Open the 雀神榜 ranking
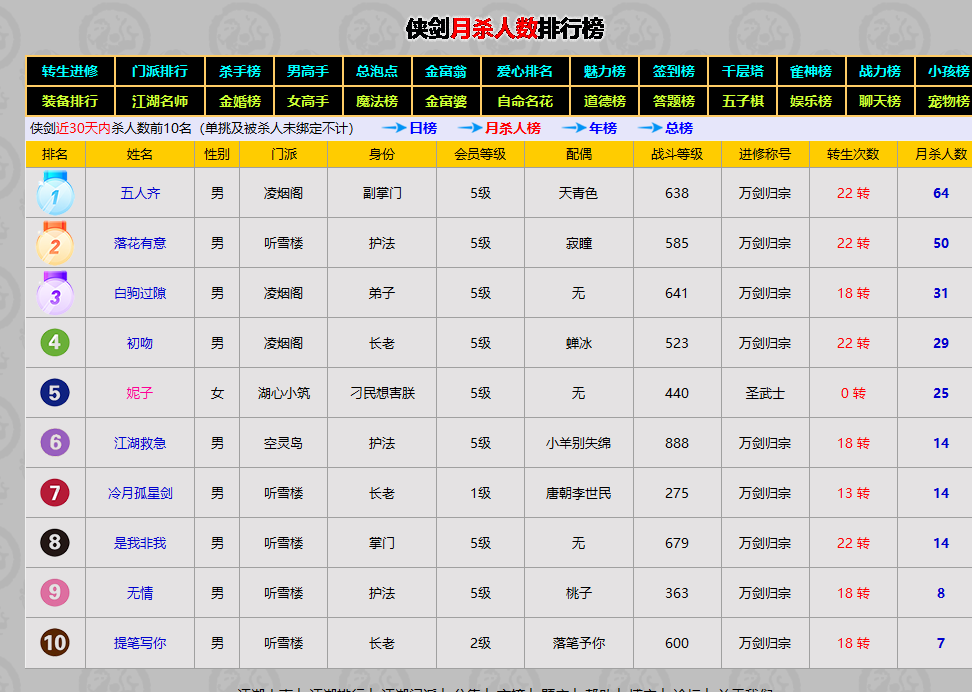 coord(811,71)
